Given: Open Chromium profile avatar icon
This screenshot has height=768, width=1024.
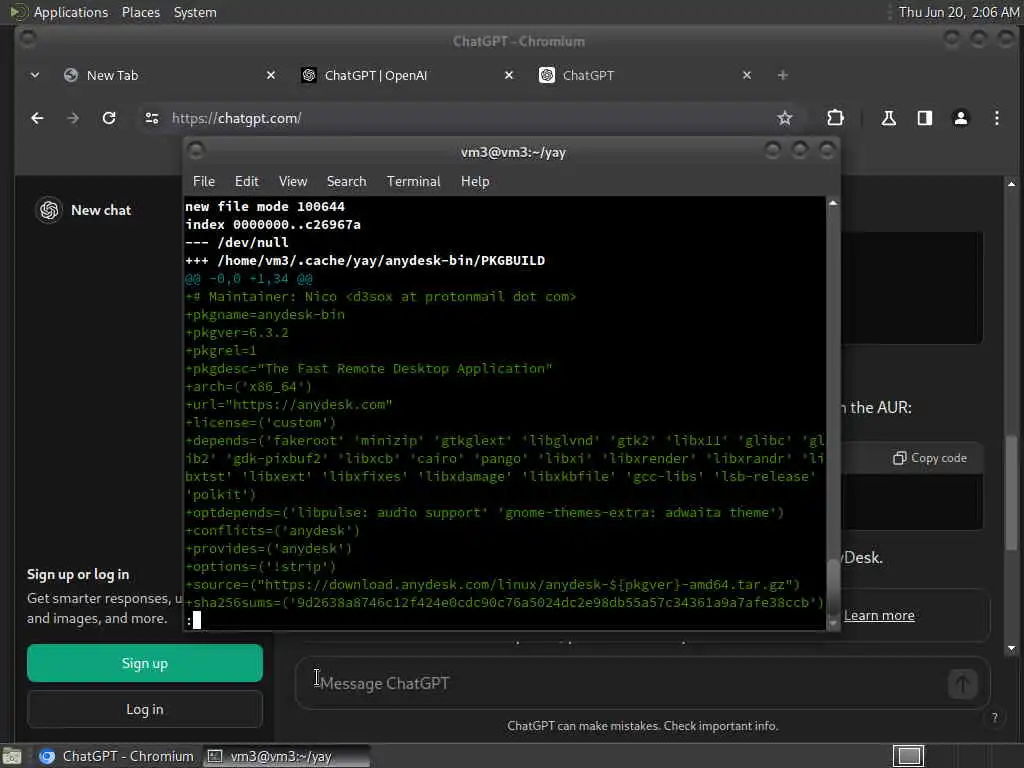Looking at the screenshot, I should coord(961,118).
